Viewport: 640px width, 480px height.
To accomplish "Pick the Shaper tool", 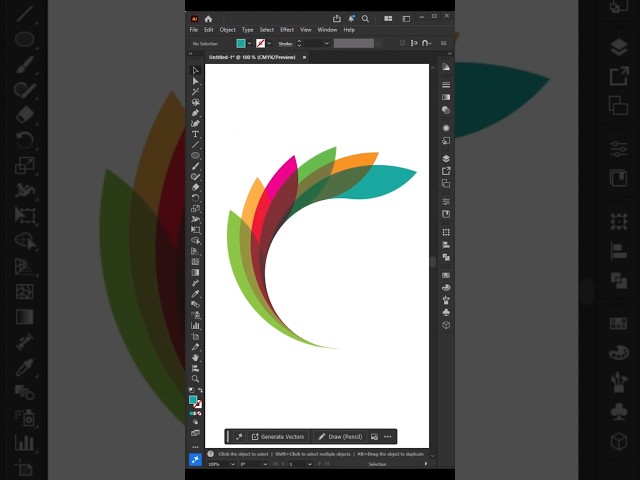I will click(x=196, y=177).
